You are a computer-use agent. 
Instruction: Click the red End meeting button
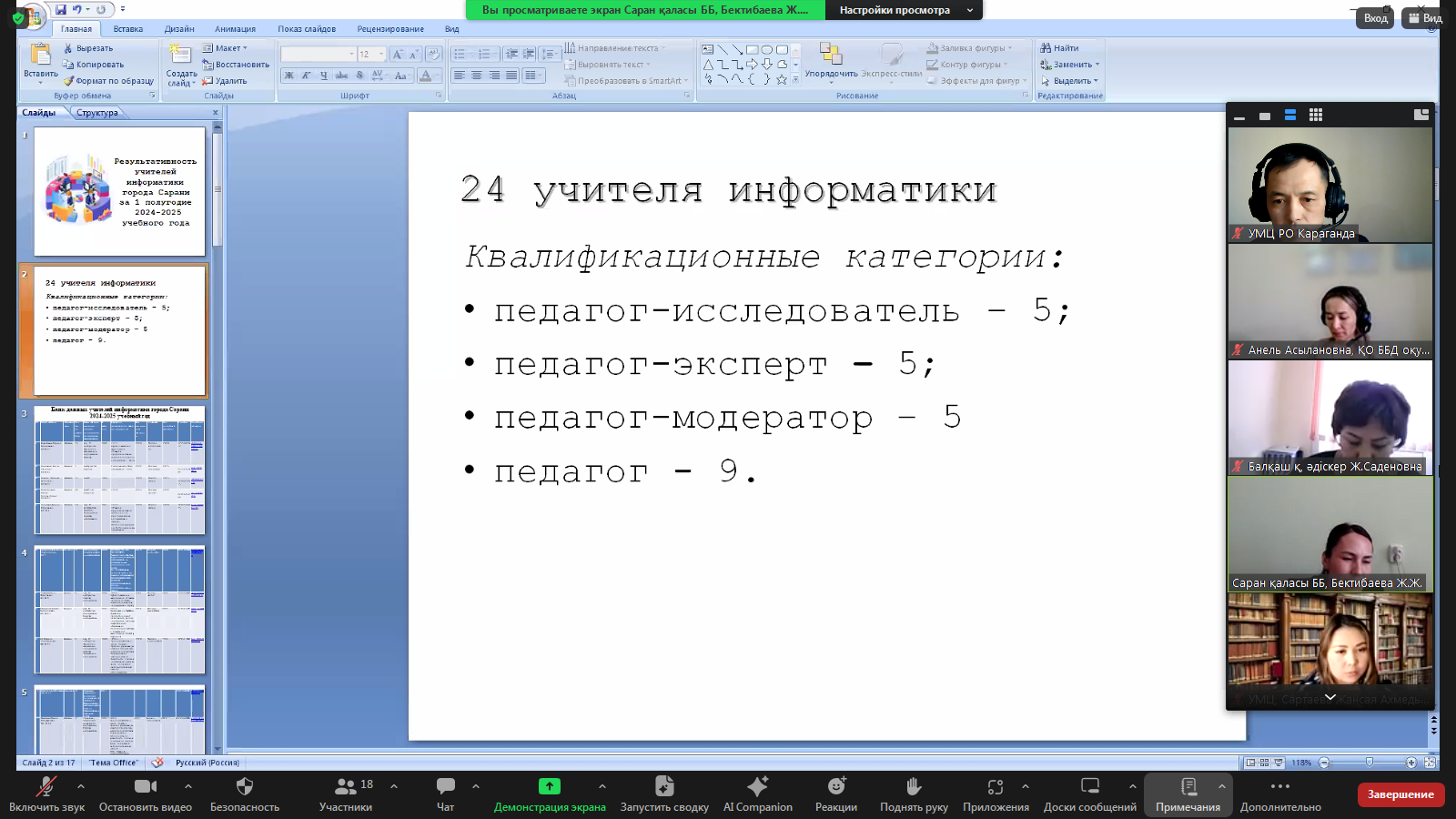point(1400,794)
